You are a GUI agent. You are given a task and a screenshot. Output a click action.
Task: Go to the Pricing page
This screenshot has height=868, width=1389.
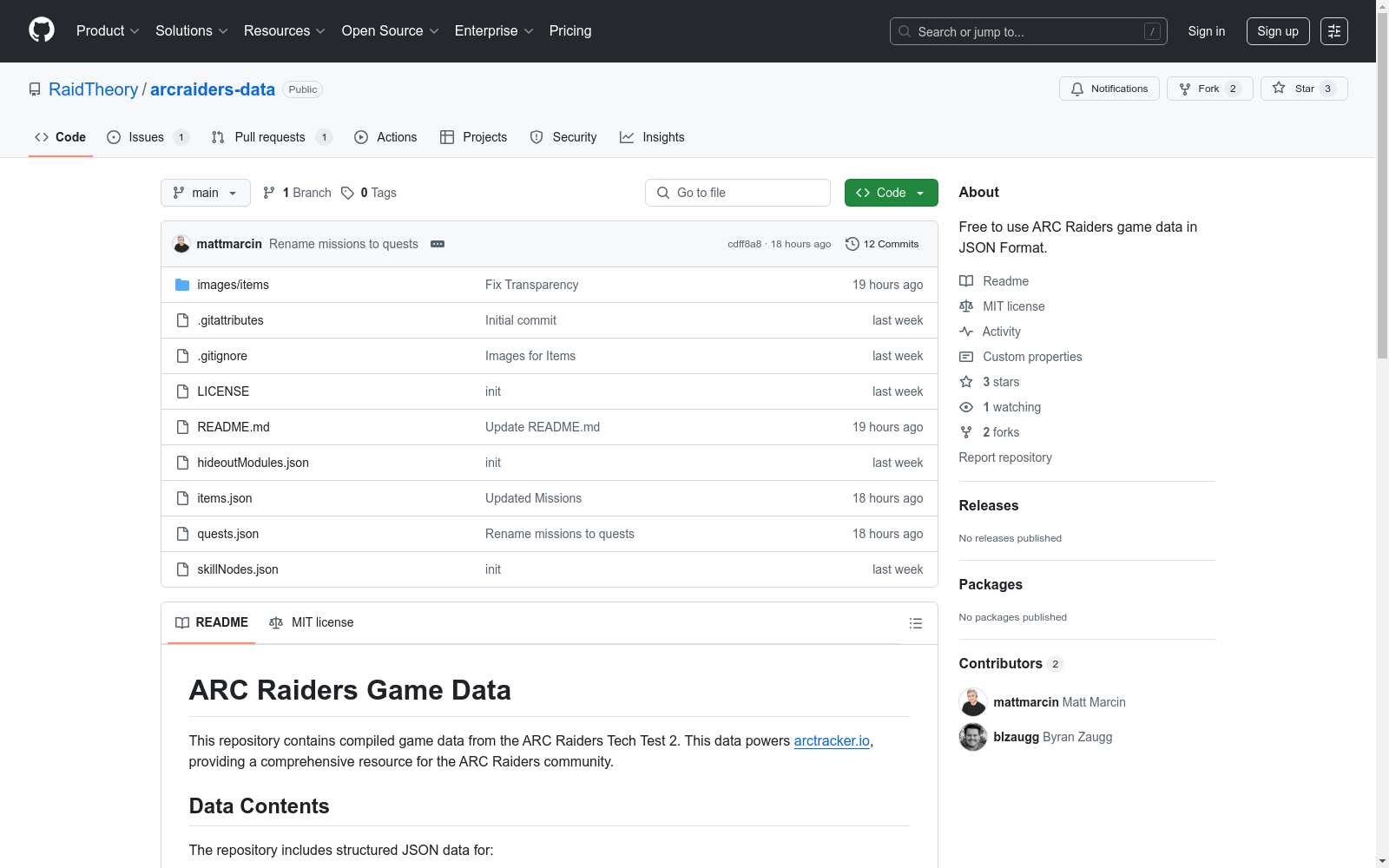click(570, 31)
